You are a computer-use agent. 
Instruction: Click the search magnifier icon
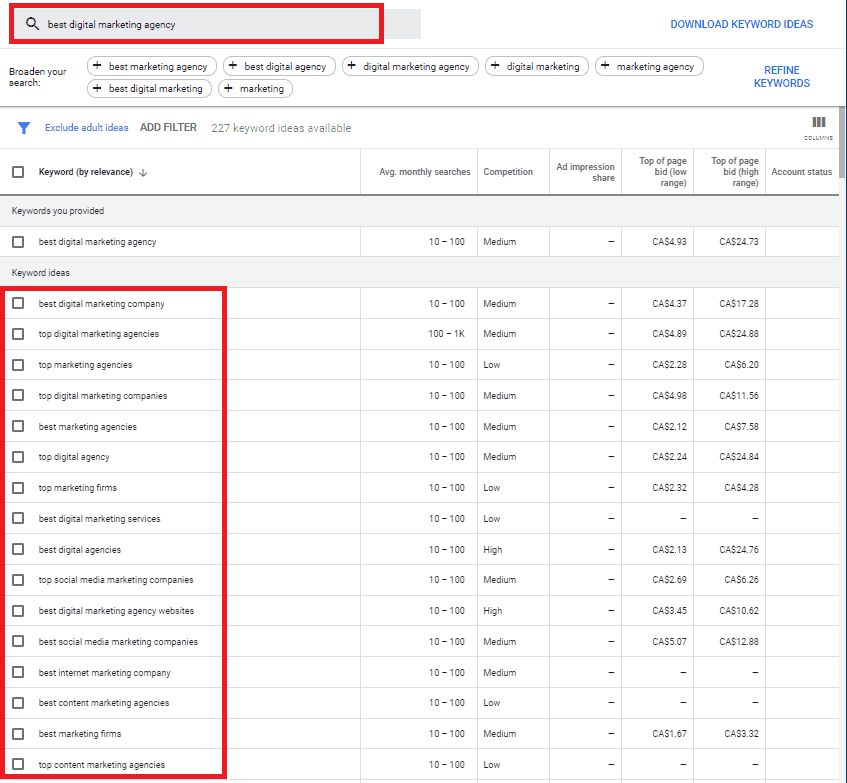[32, 24]
